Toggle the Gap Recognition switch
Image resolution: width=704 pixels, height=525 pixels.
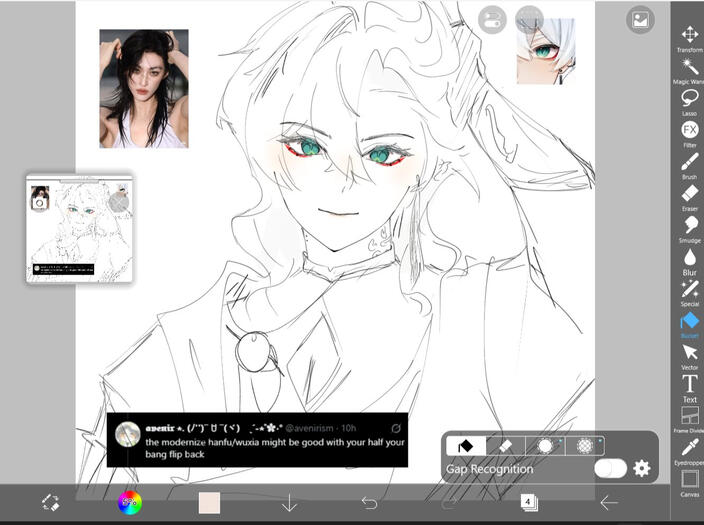[x=611, y=468]
